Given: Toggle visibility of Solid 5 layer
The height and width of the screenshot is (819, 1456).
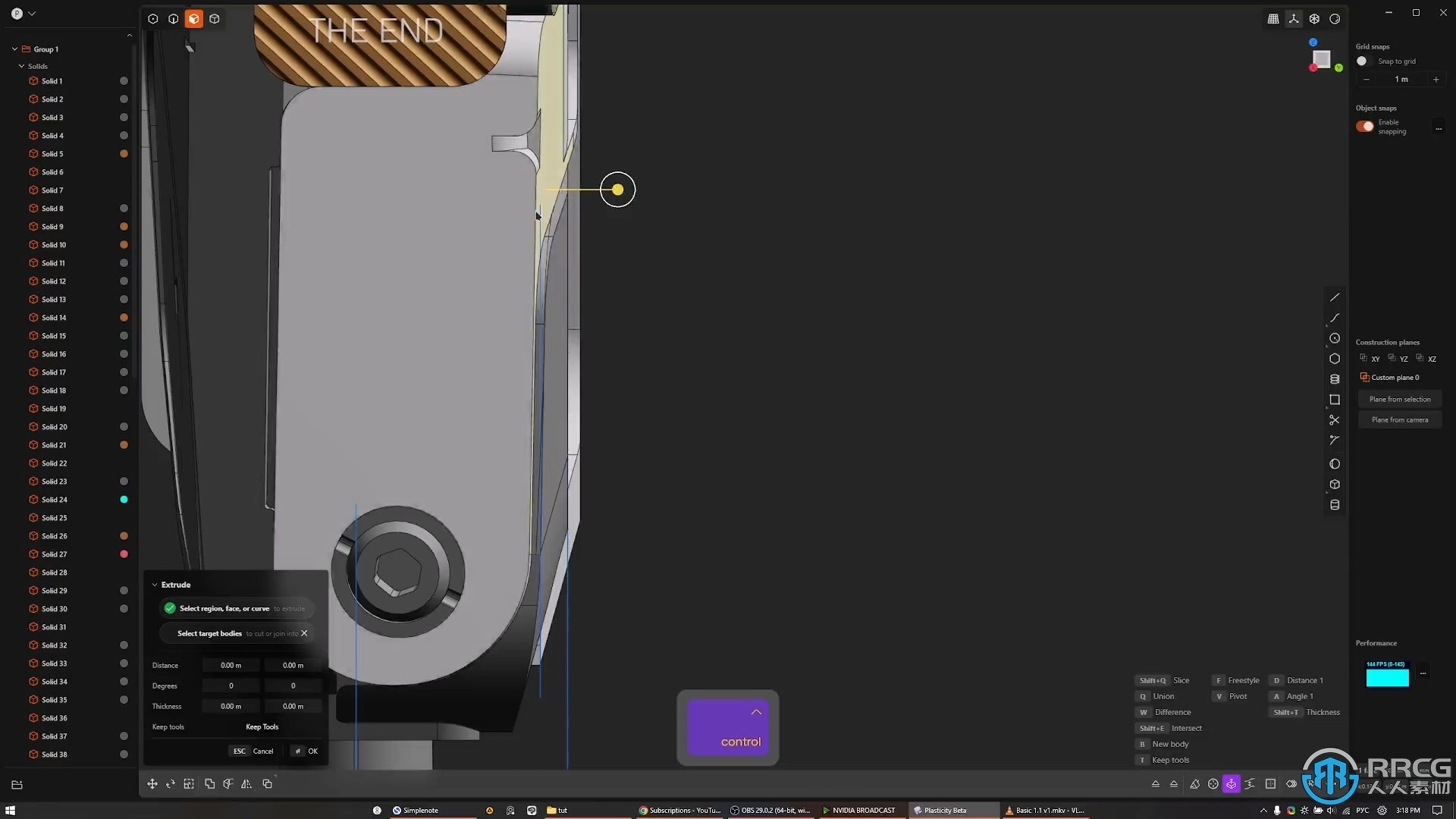Looking at the screenshot, I should click(124, 153).
